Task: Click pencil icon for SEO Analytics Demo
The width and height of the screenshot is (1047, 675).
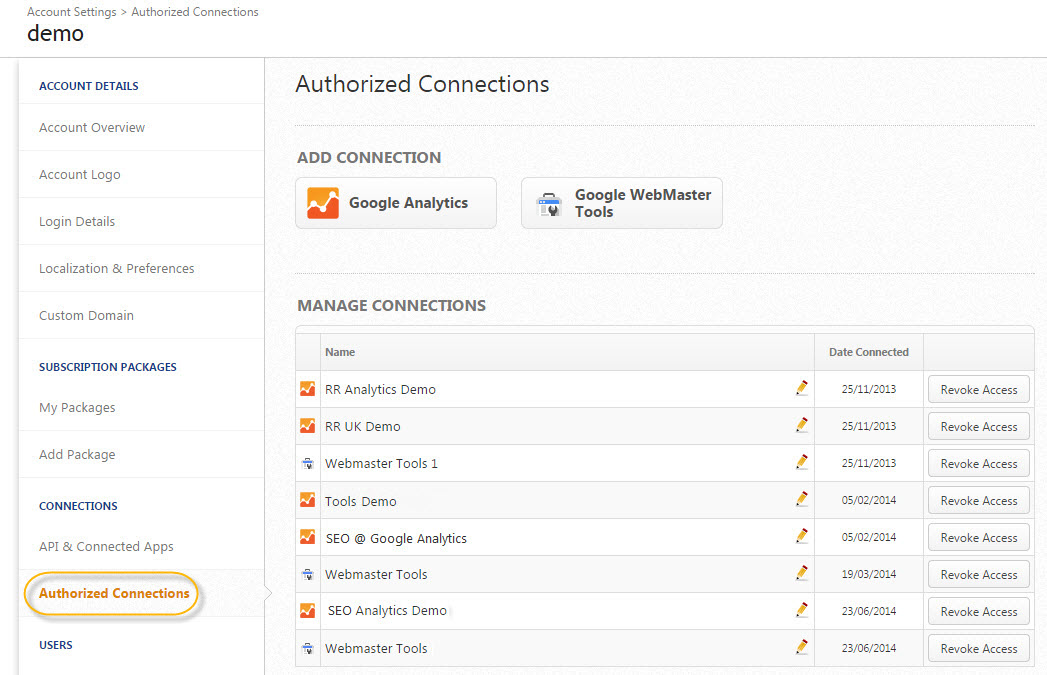Action: (x=801, y=610)
